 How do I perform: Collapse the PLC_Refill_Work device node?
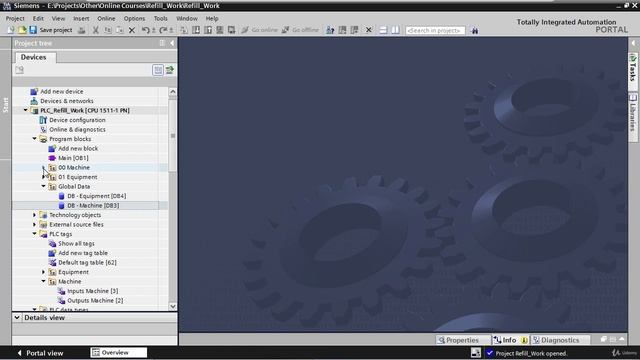pyautogui.click(x=25, y=110)
